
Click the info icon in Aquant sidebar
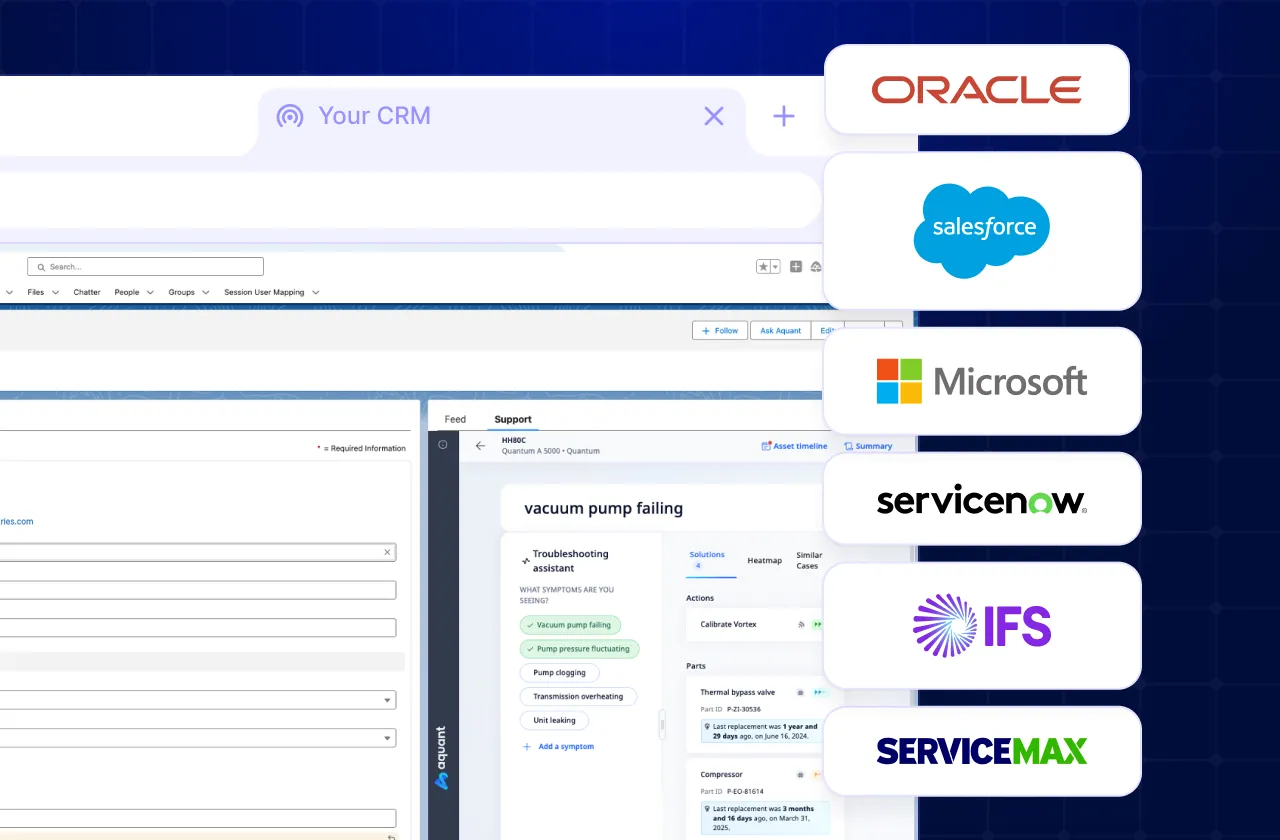443,445
